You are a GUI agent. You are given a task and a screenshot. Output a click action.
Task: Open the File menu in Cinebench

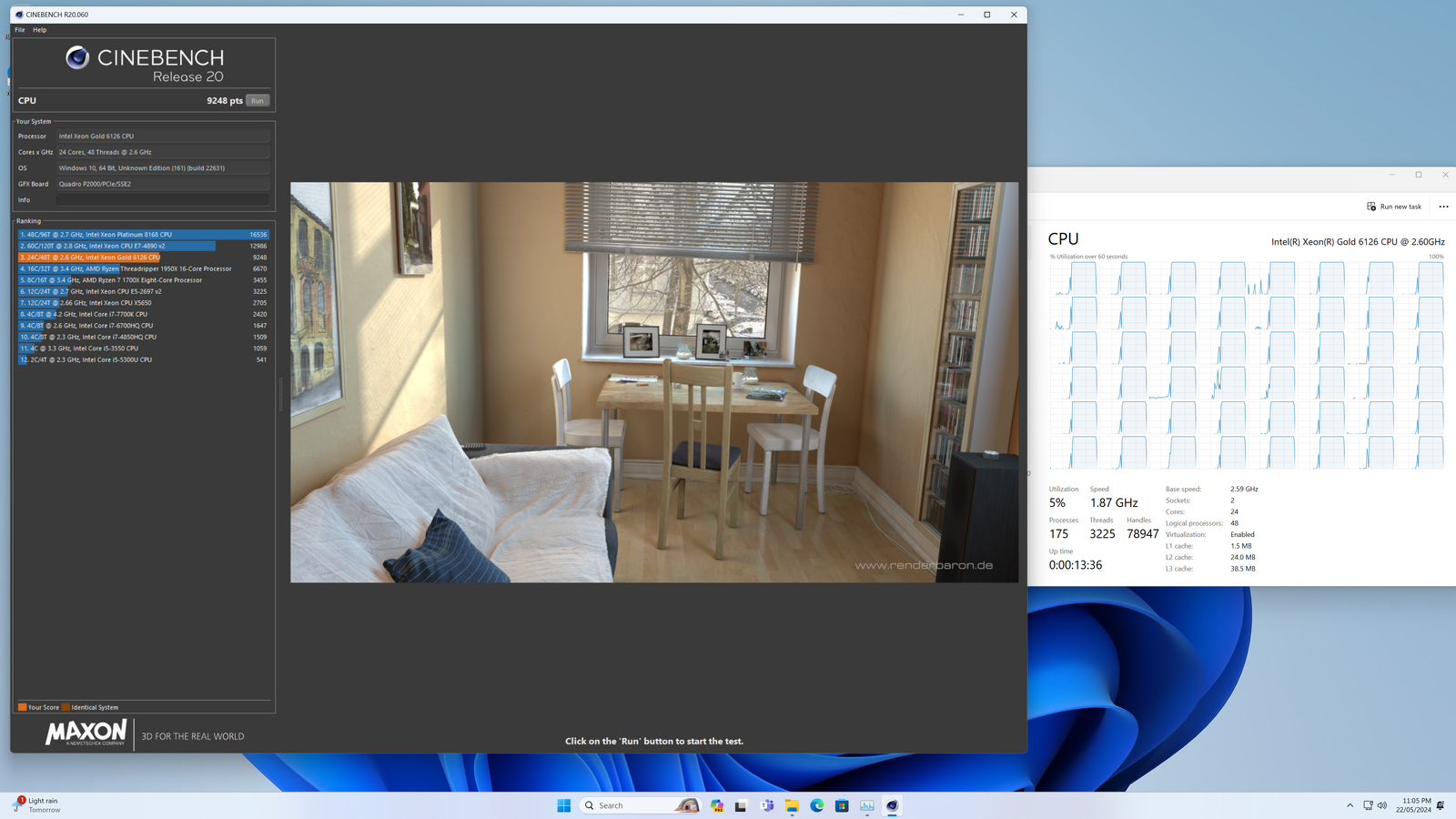tap(20, 30)
